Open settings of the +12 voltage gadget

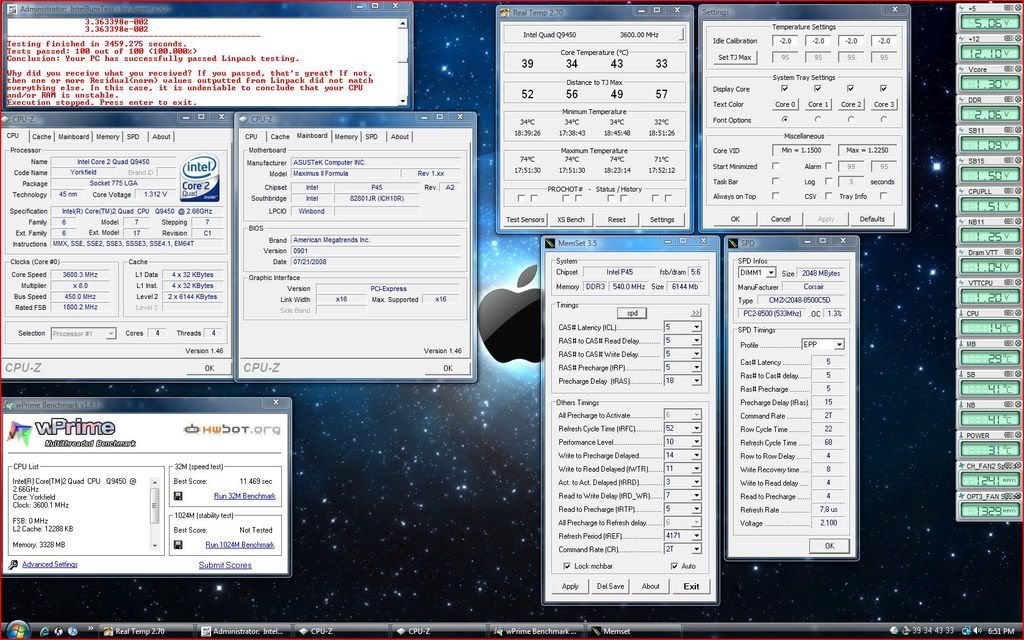1008,39
